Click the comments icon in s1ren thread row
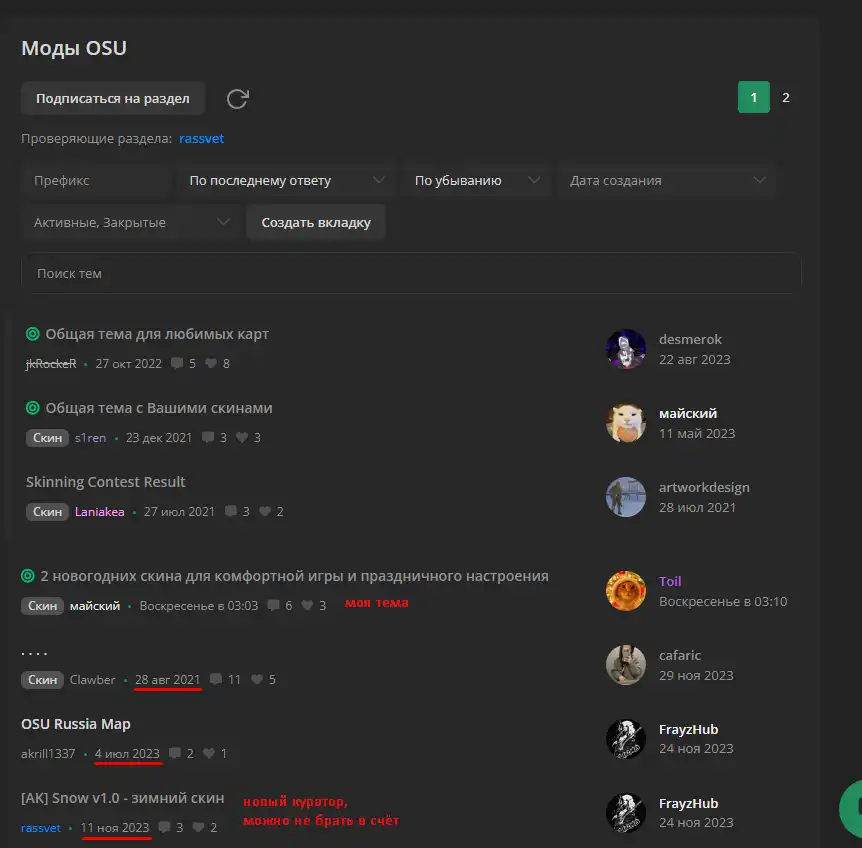862x848 pixels. (x=208, y=437)
